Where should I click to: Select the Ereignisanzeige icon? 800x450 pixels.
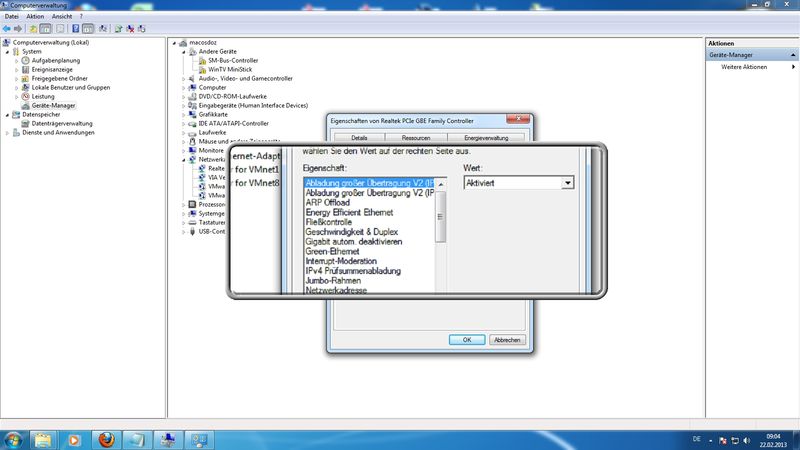point(26,69)
